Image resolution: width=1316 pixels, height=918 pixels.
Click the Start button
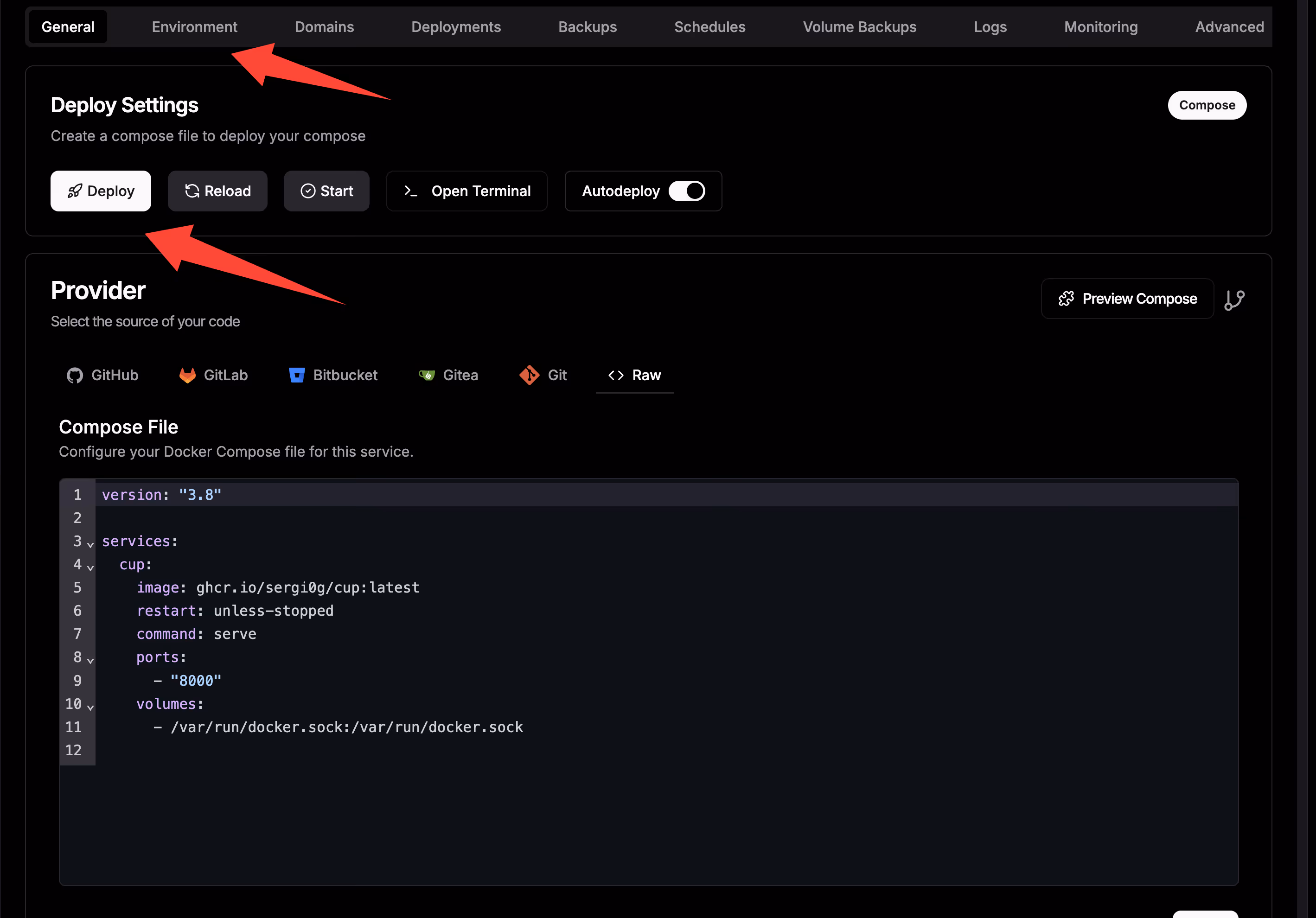coord(326,191)
